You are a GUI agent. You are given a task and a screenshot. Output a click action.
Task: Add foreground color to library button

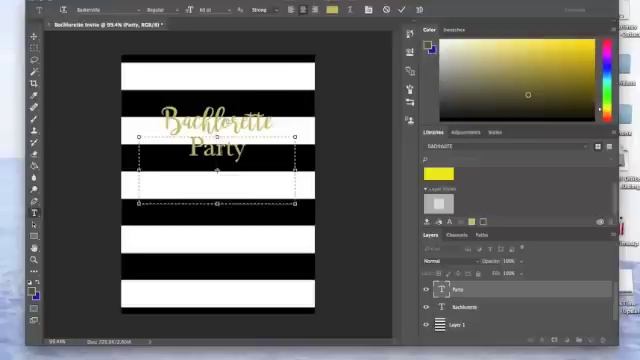tap(471, 222)
